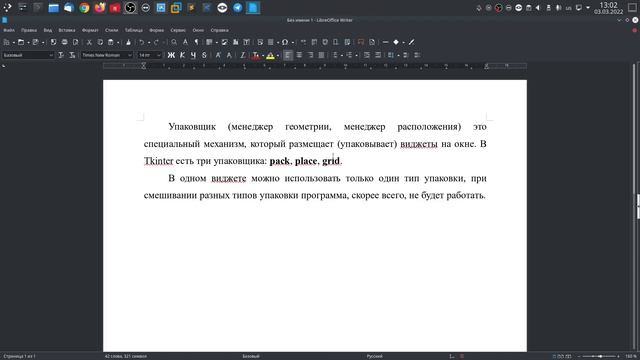Click the Print Preview icon
The image size is (640, 360).
click(76, 42)
